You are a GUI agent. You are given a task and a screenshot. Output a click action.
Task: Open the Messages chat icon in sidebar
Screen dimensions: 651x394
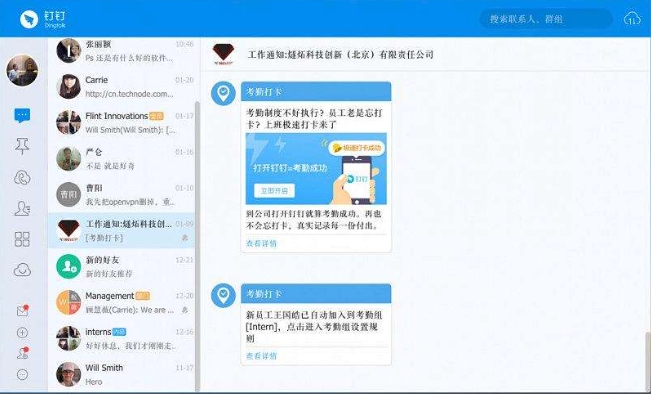click(22, 115)
